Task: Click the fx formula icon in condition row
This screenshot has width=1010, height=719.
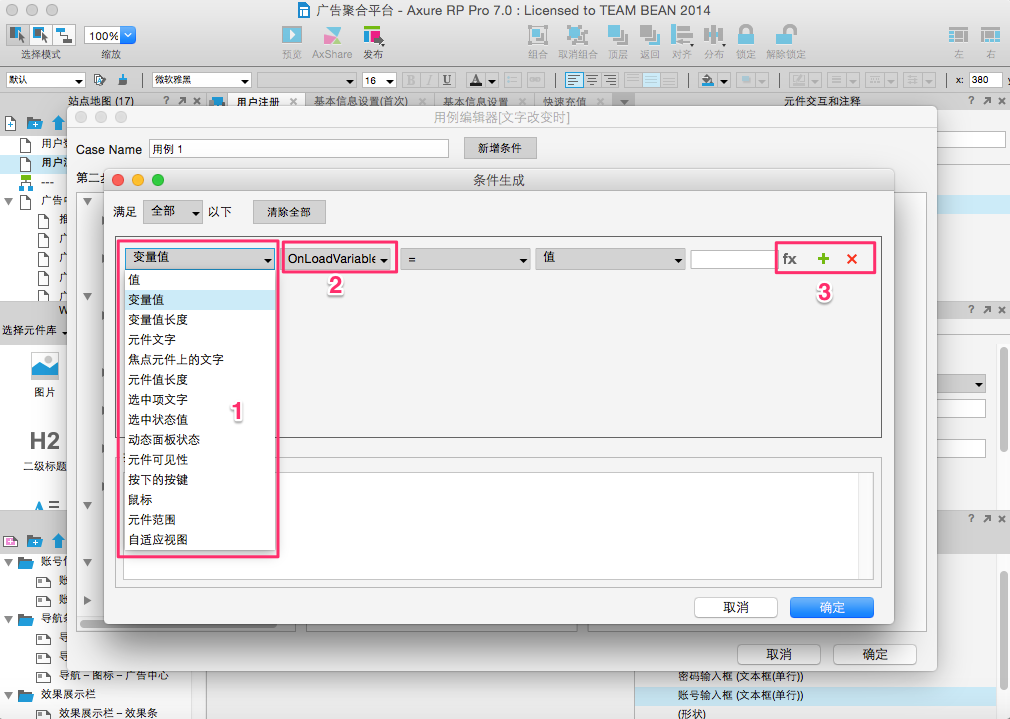Action: 789,259
